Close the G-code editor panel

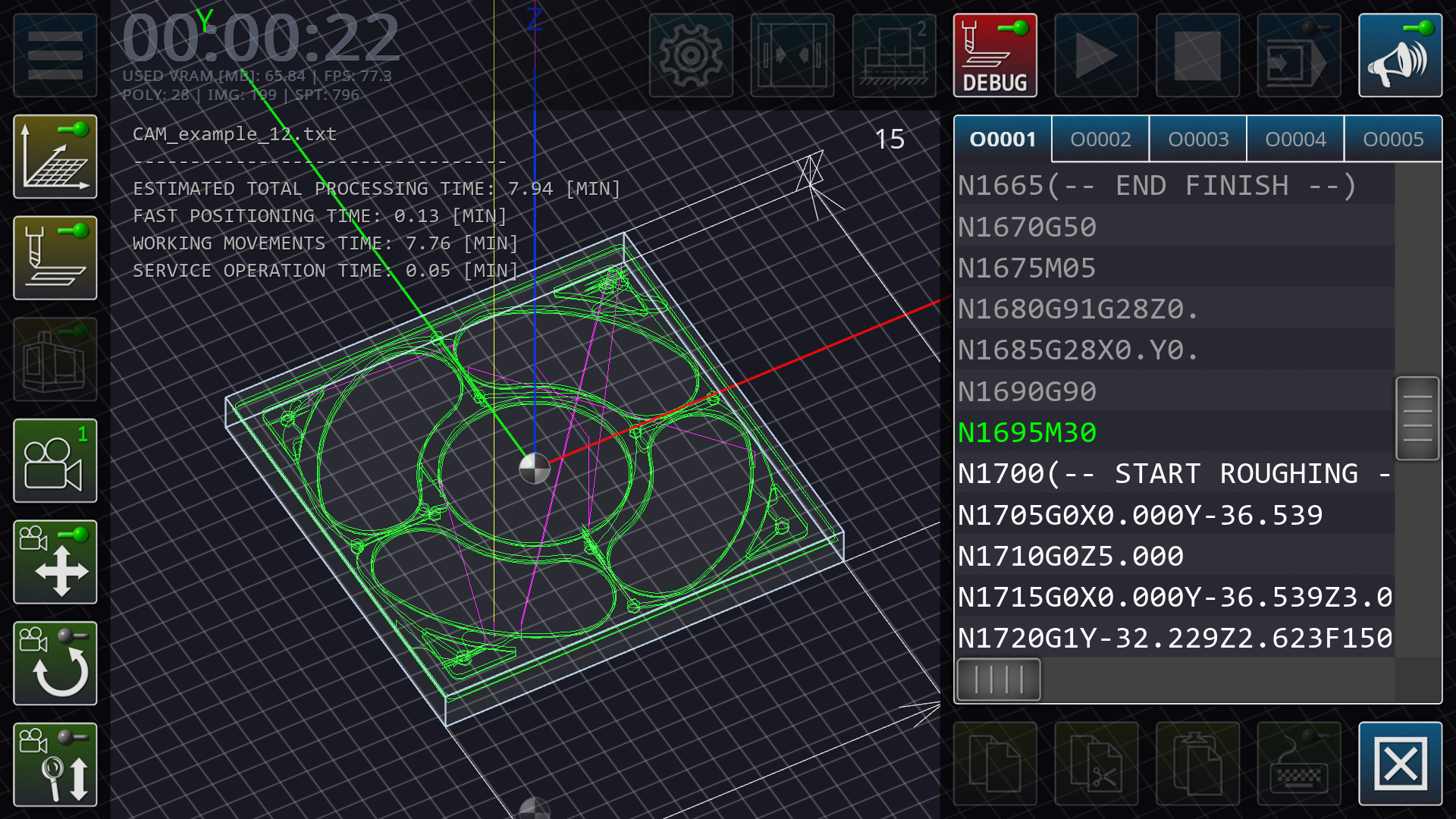coord(1400,764)
